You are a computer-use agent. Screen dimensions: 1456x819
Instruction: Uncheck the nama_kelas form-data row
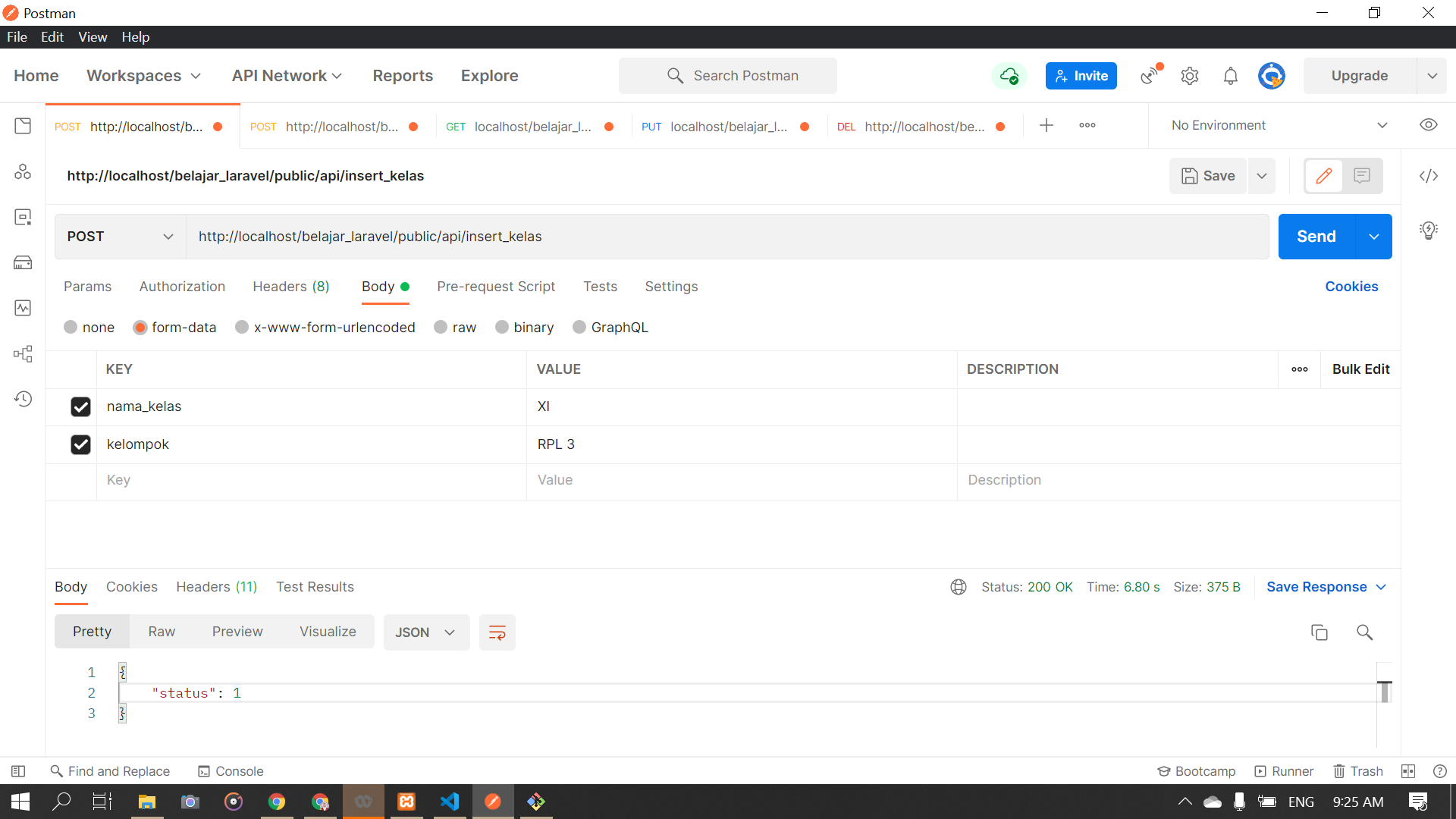80,406
